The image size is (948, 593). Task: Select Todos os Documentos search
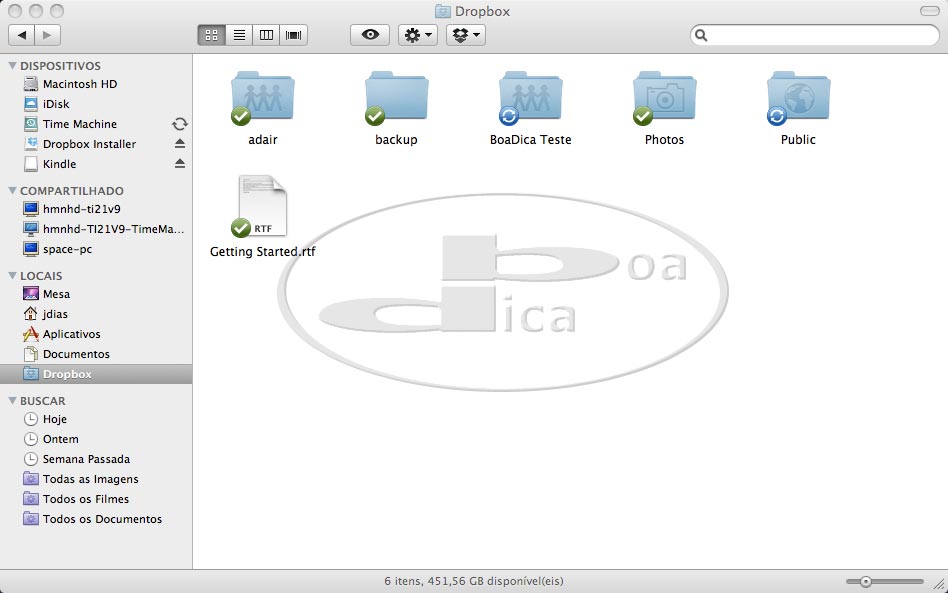click(x=96, y=519)
